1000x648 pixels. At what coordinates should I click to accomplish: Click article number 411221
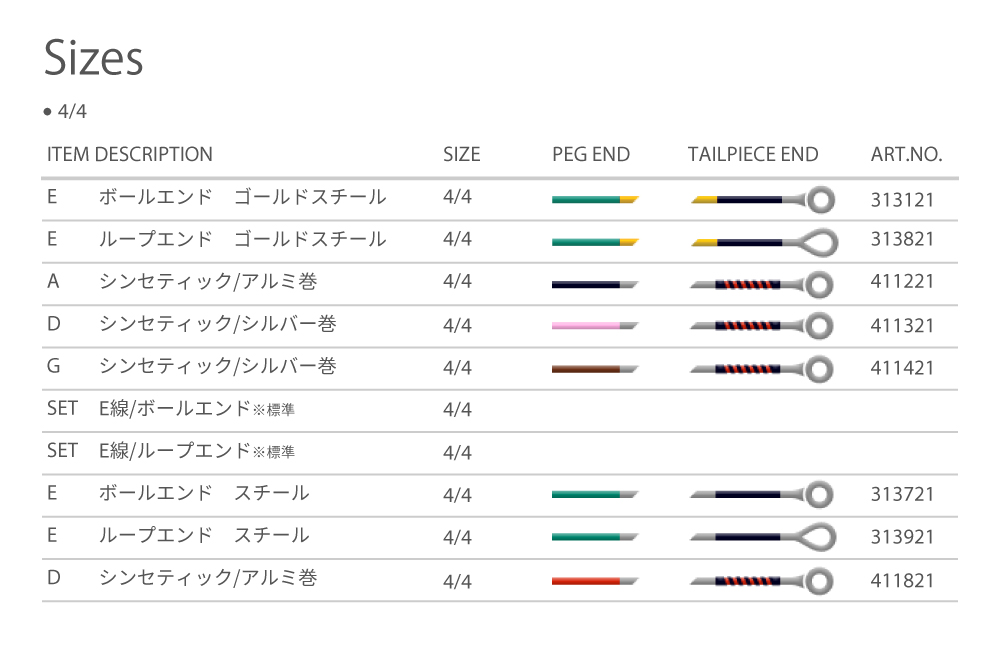pyautogui.click(x=902, y=282)
